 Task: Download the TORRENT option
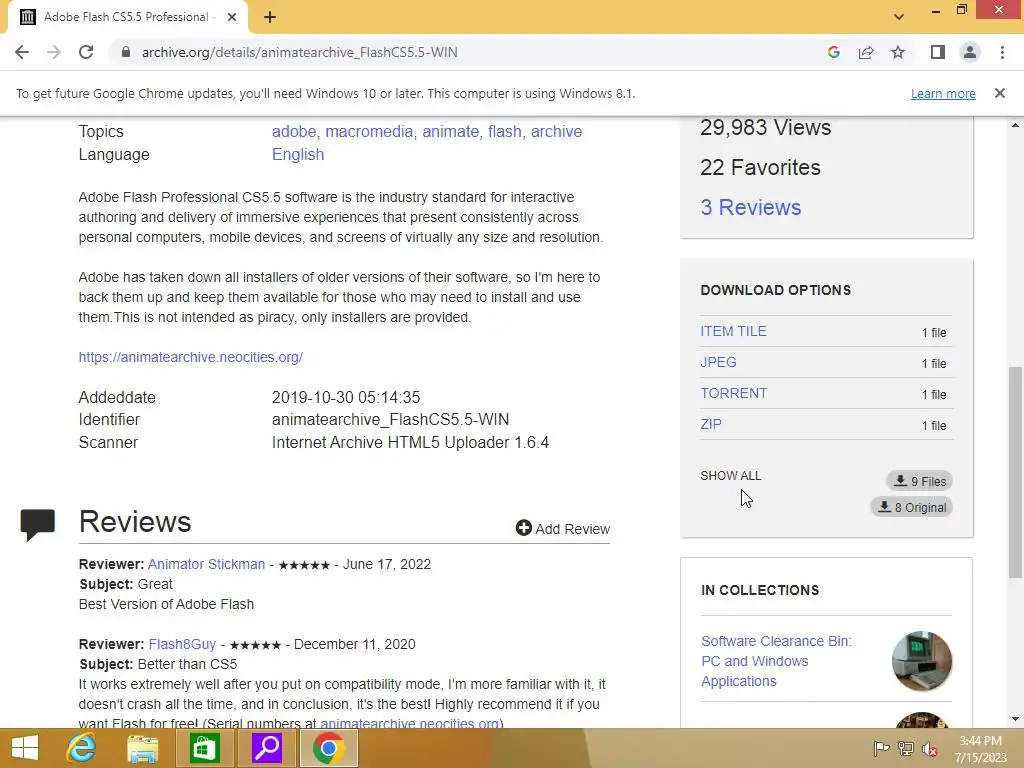click(x=733, y=393)
